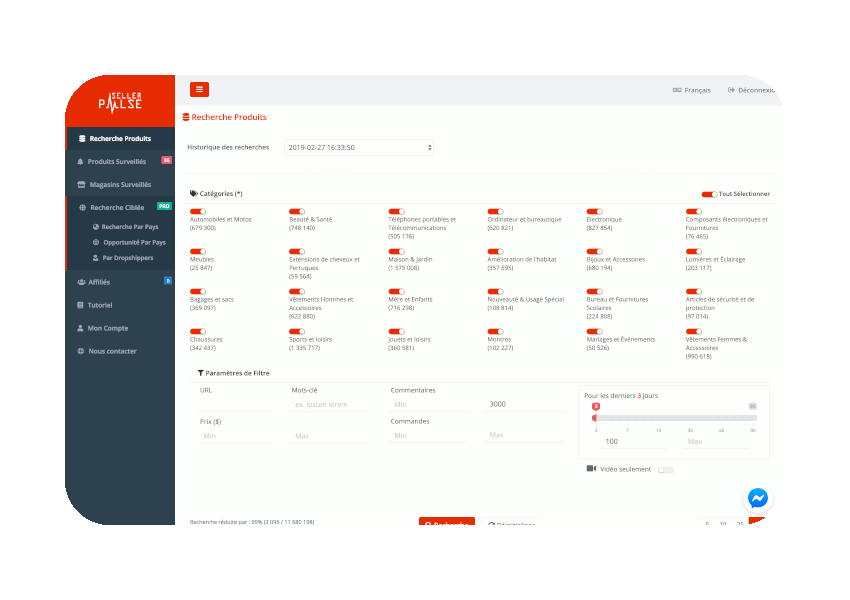
Task: Click the Prix Min input field
Action: point(236,436)
